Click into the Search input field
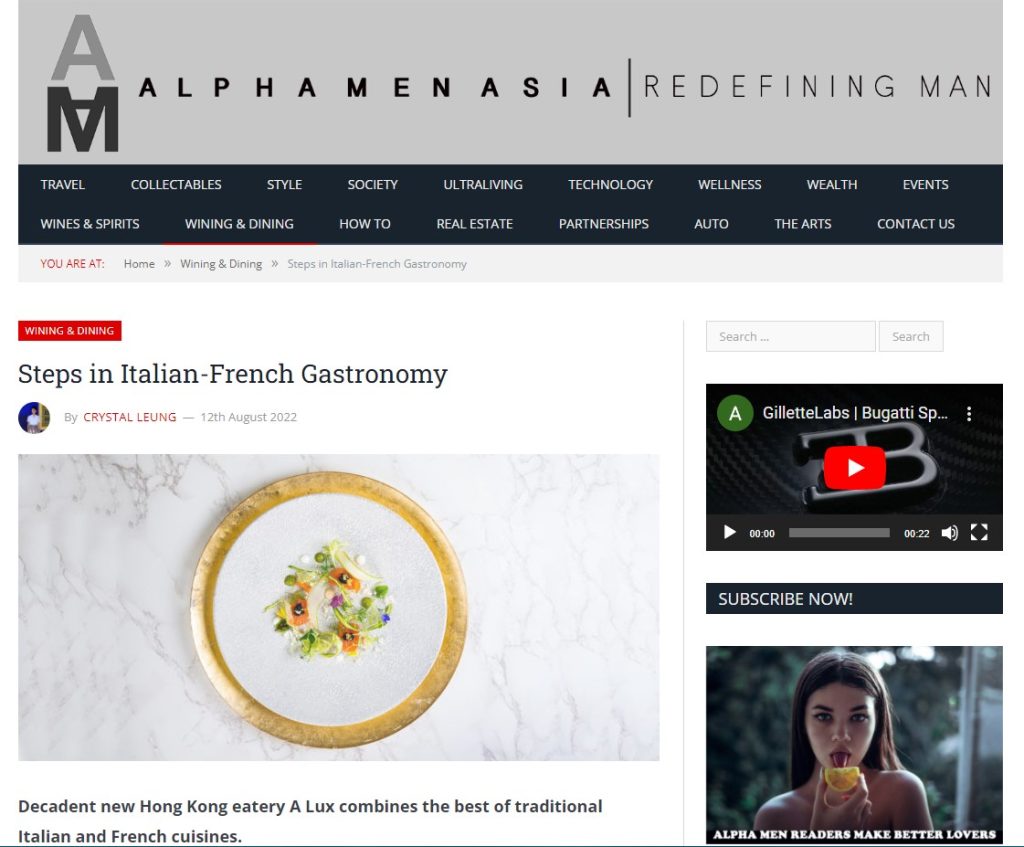This screenshot has width=1024, height=847. (x=790, y=336)
